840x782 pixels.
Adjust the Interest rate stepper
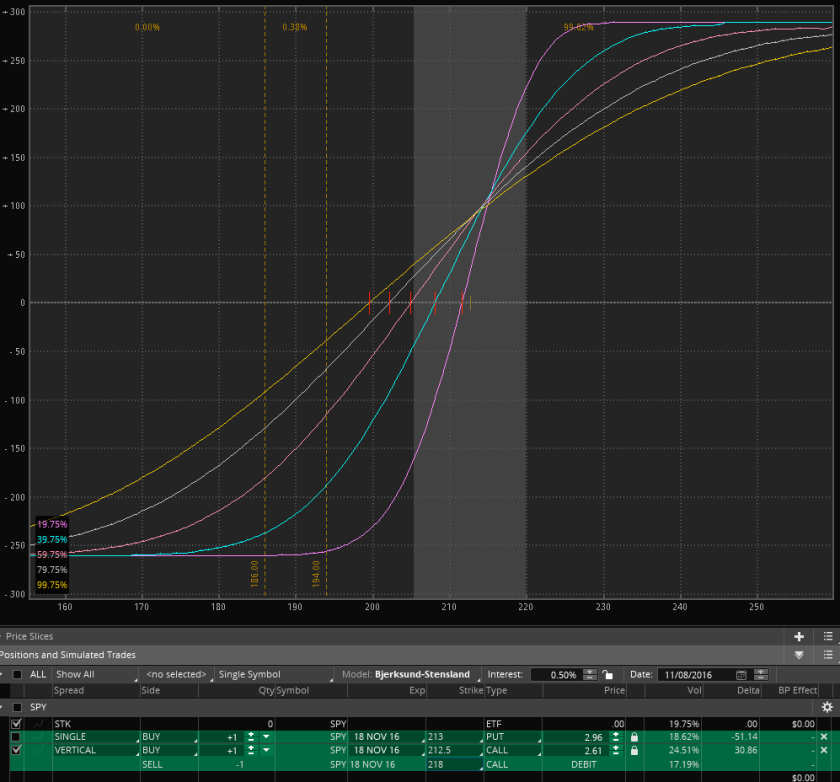tap(590, 675)
